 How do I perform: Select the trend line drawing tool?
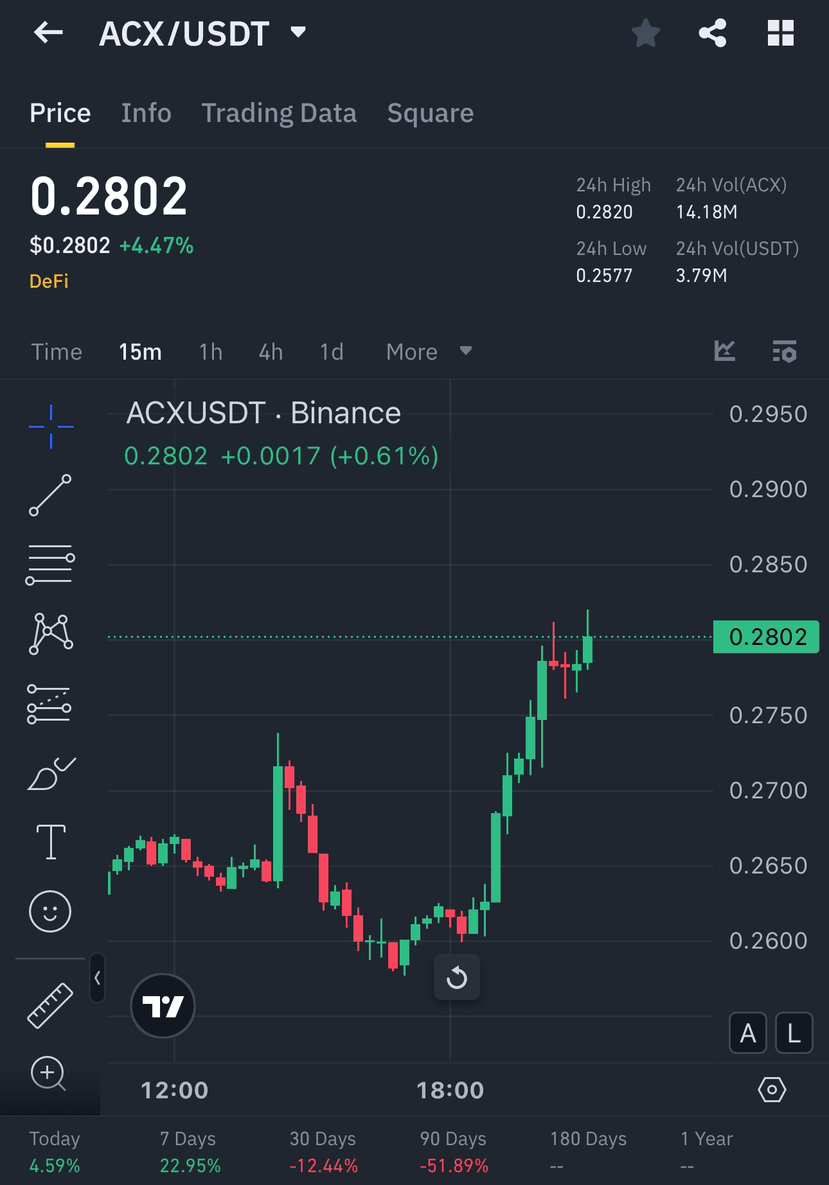coord(49,495)
